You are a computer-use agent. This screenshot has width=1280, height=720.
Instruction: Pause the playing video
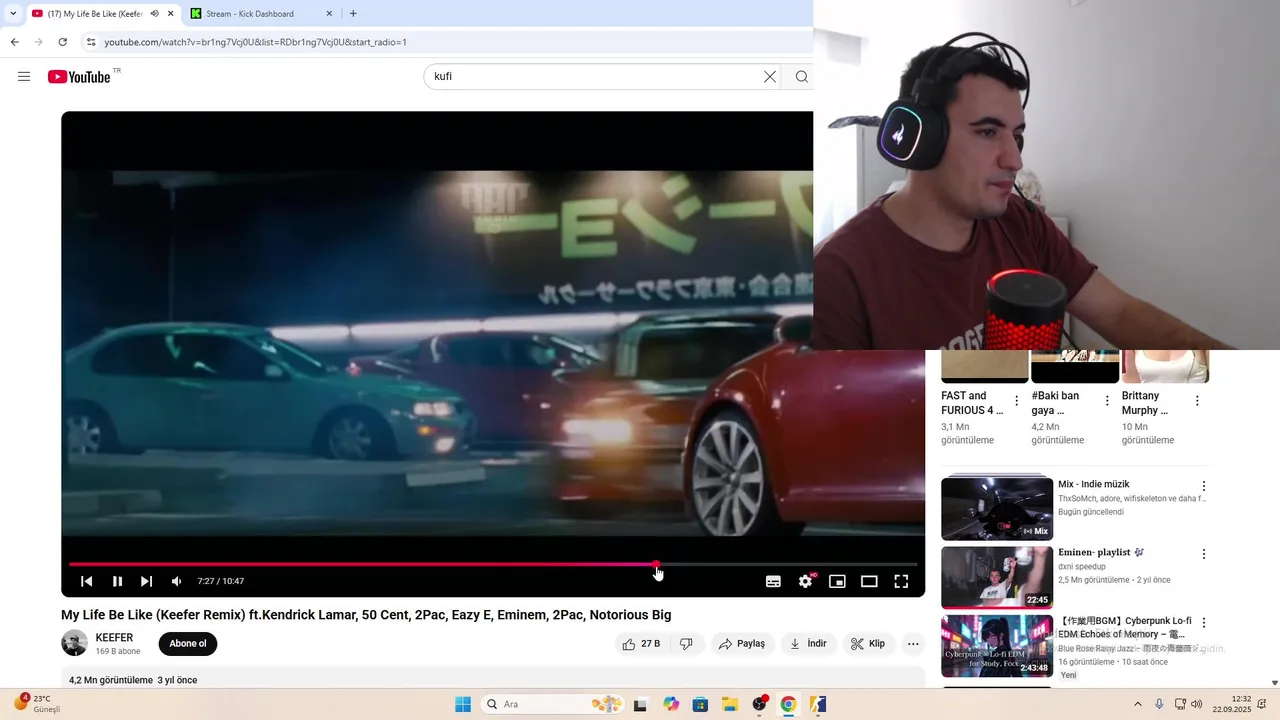click(x=117, y=581)
